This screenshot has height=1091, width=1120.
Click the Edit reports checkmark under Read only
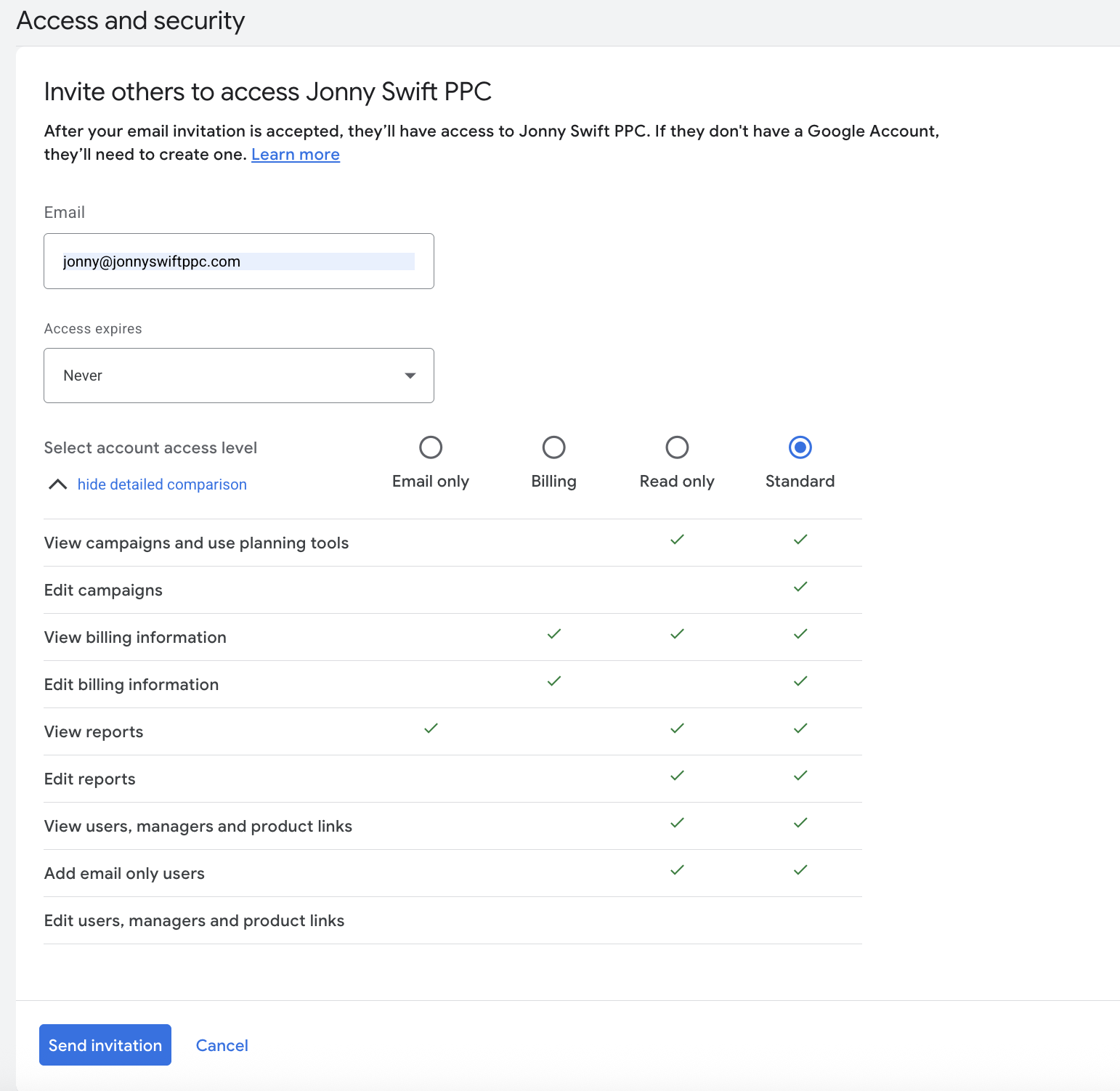[676, 776]
